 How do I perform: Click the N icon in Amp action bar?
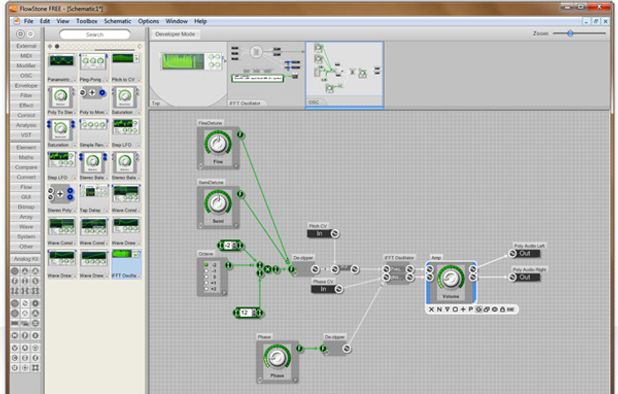coord(439,309)
